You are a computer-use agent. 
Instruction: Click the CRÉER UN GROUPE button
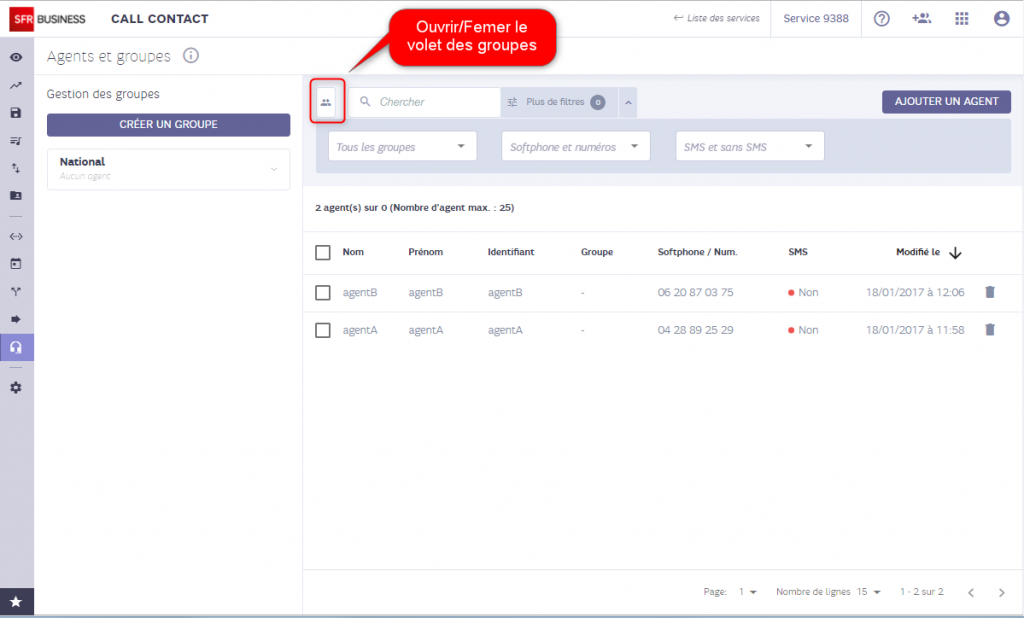click(168, 125)
